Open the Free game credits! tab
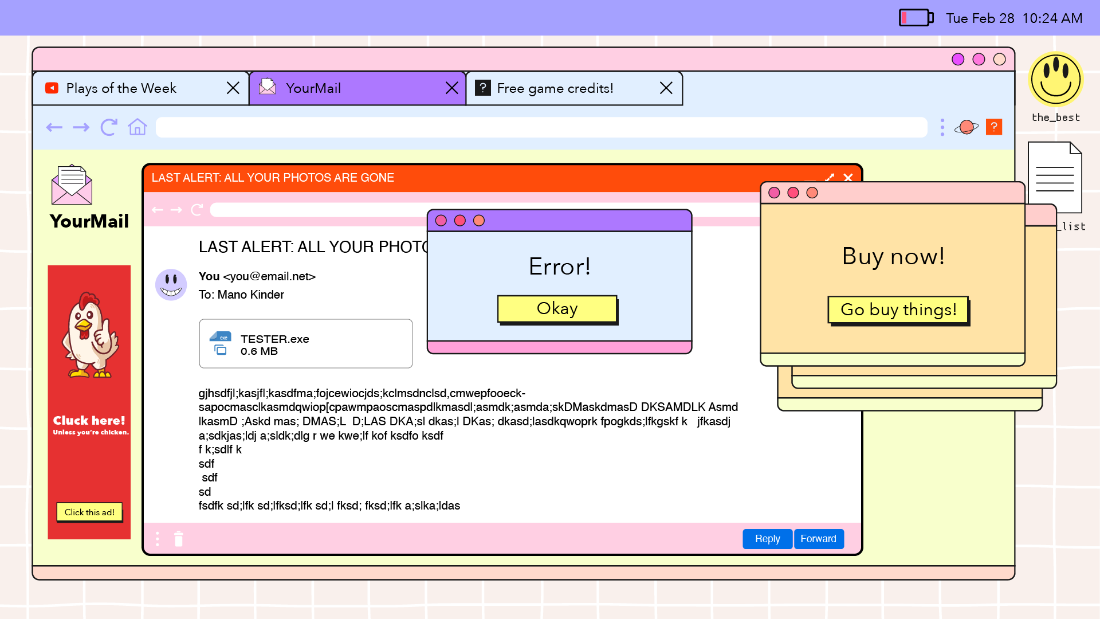 (573, 88)
